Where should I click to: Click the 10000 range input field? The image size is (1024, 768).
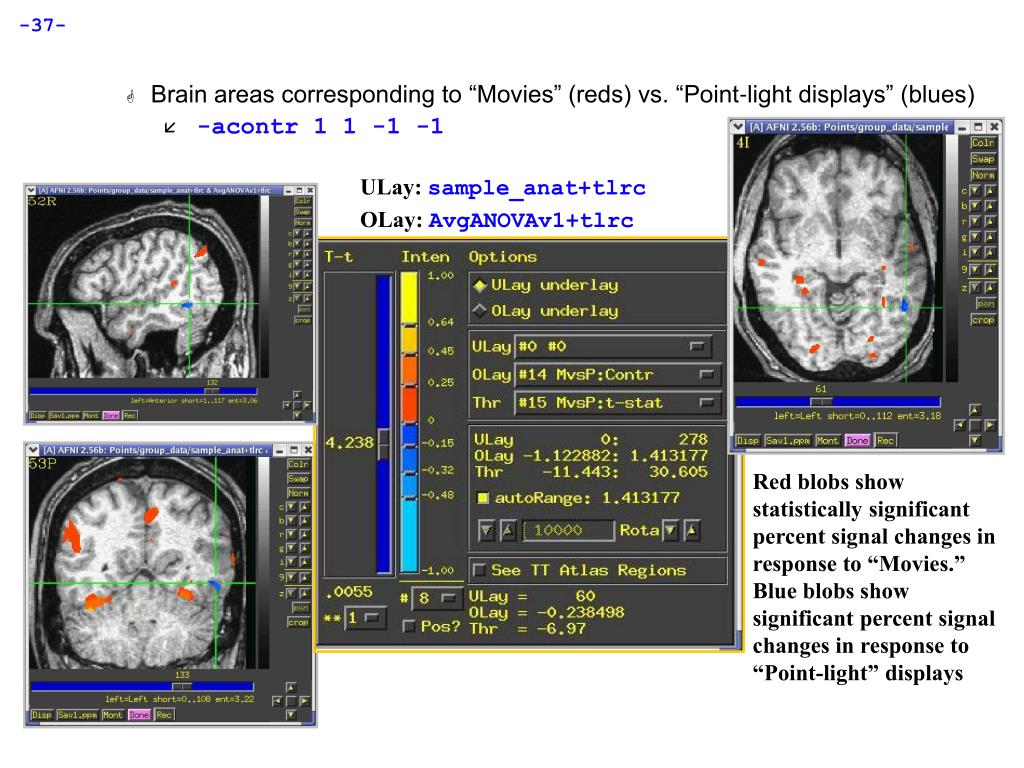tap(569, 530)
